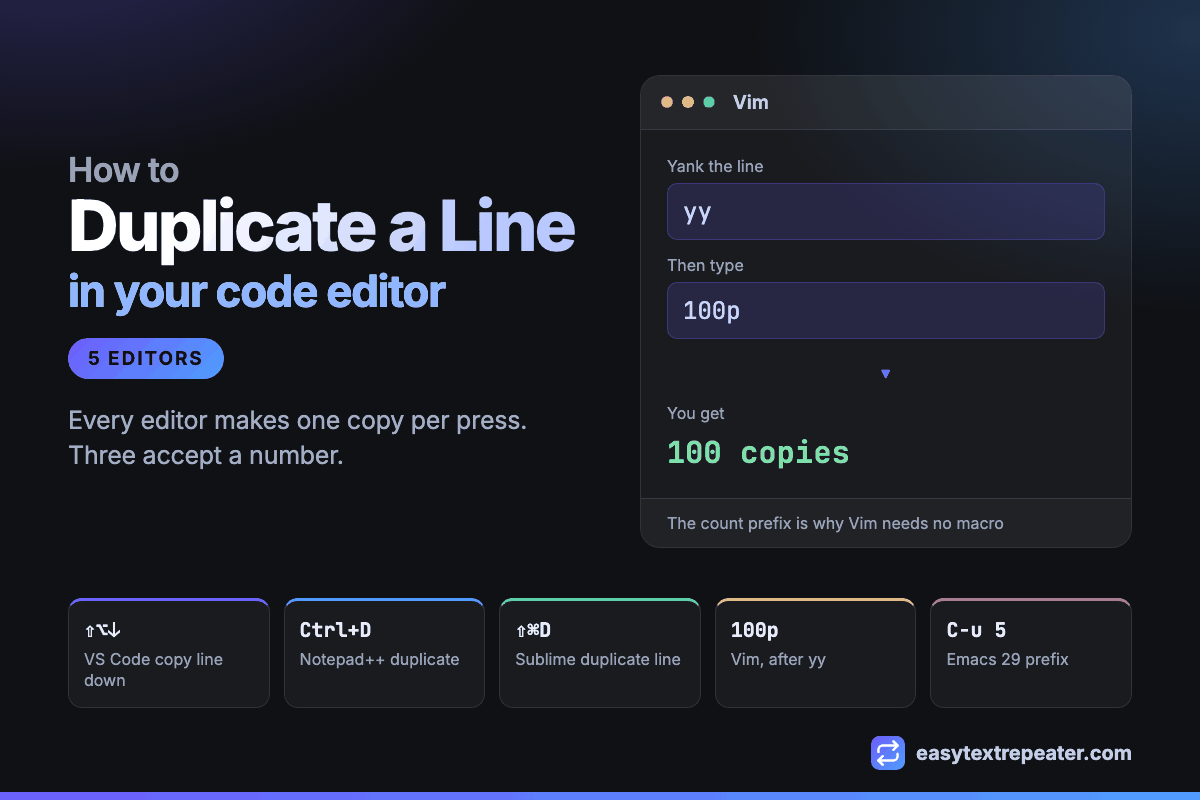
Task: Select the Ctrl+D Notepad++ duplicate card
Action: pyautogui.click(x=384, y=653)
